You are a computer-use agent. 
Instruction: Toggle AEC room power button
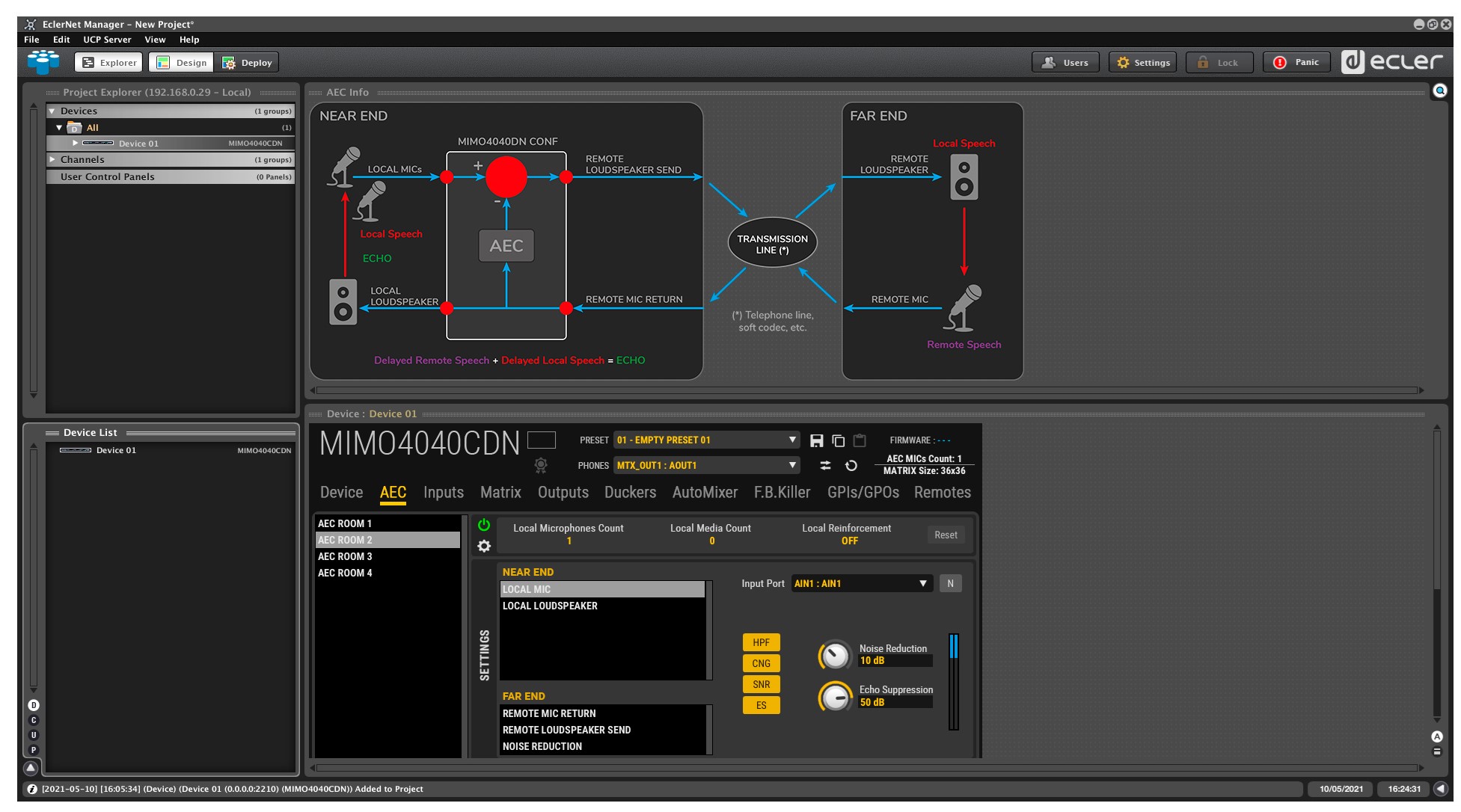[484, 525]
